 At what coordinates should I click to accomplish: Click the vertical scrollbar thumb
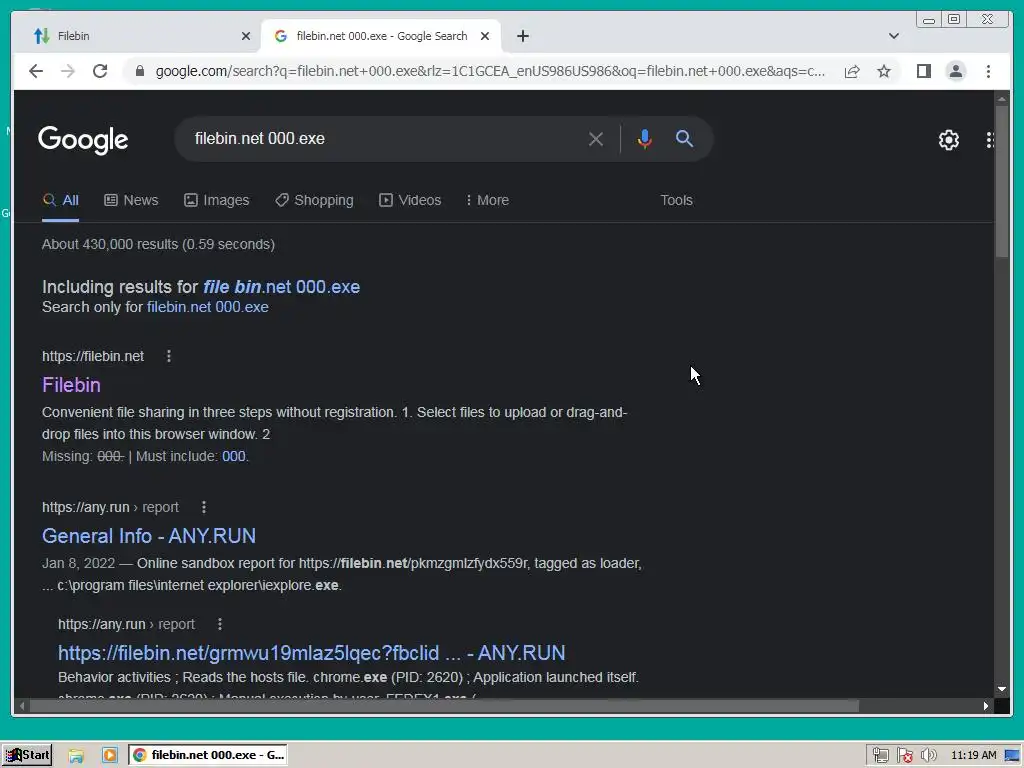pyautogui.click(x=1002, y=183)
